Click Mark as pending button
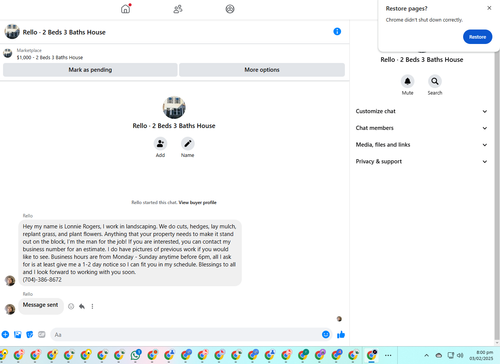The image size is (500, 364). coord(90,70)
